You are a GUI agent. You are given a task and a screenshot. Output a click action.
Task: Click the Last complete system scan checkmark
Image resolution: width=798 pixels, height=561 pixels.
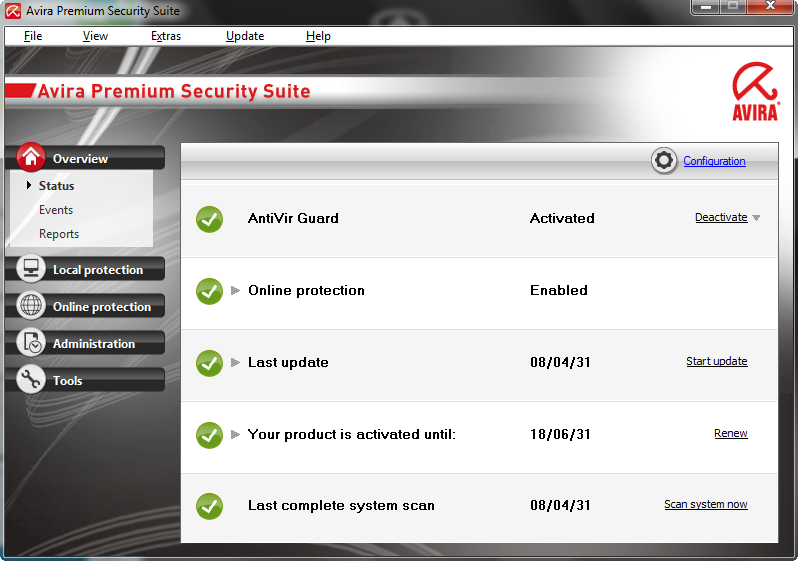coord(209,507)
